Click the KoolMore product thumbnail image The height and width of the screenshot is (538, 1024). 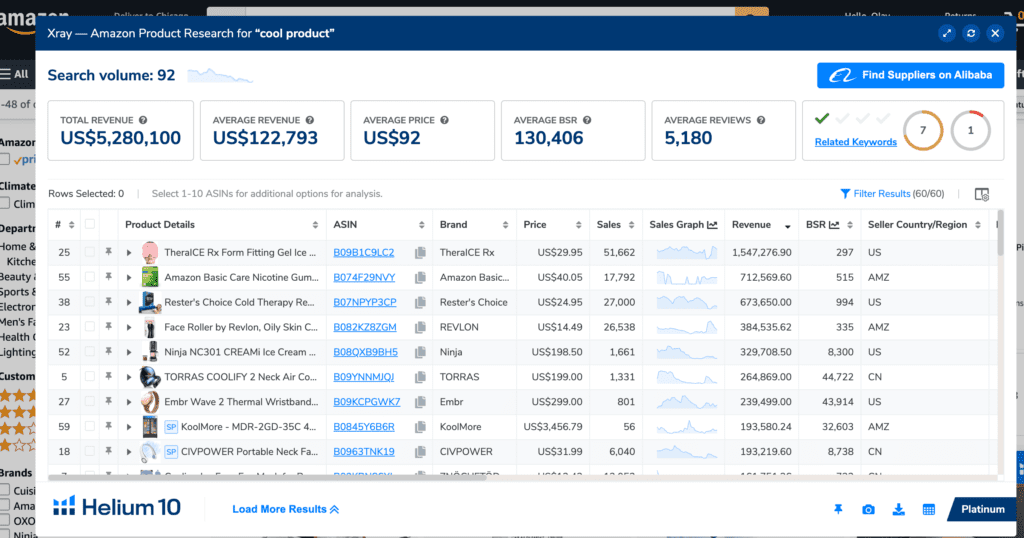pos(150,426)
